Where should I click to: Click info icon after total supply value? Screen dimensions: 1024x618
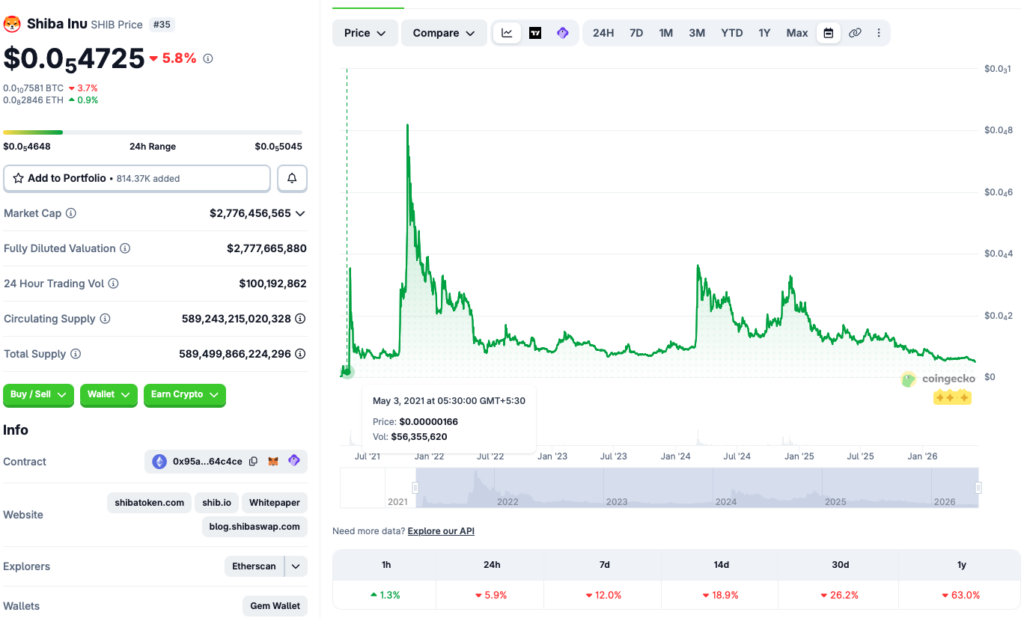[300, 354]
